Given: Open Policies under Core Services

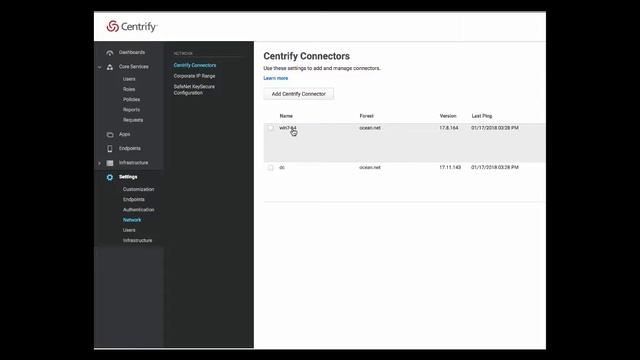Looking at the screenshot, I should point(131,99).
